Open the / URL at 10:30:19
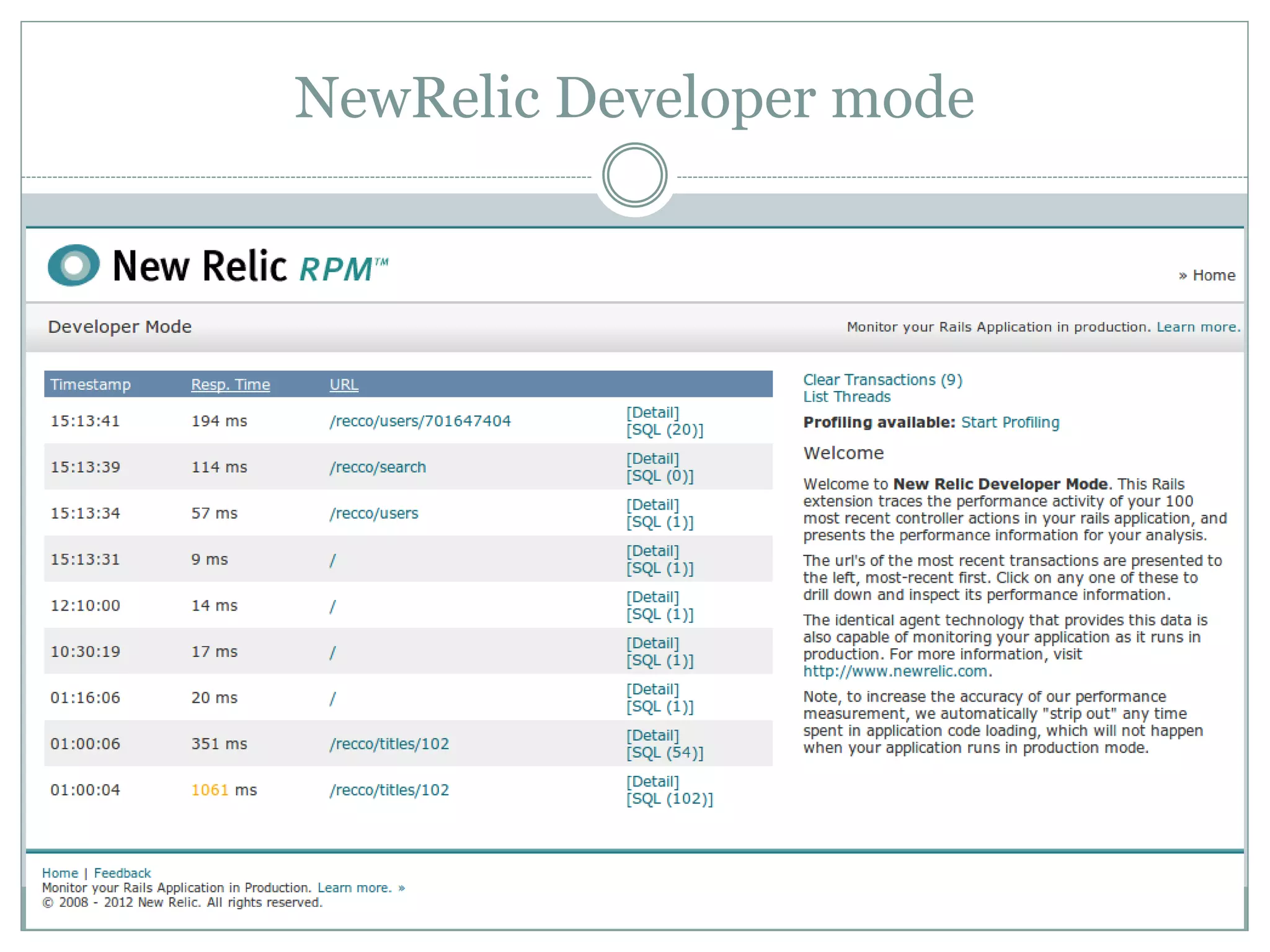The height and width of the screenshot is (952, 1270). (332, 652)
